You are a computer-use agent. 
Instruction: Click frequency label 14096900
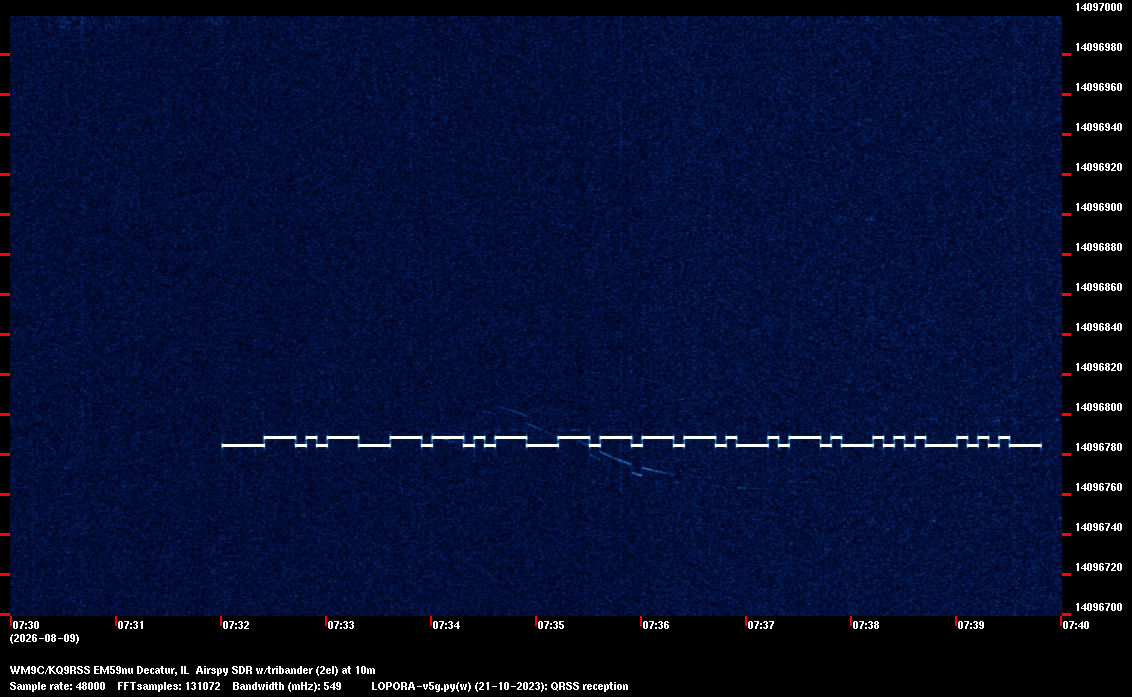click(1099, 207)
